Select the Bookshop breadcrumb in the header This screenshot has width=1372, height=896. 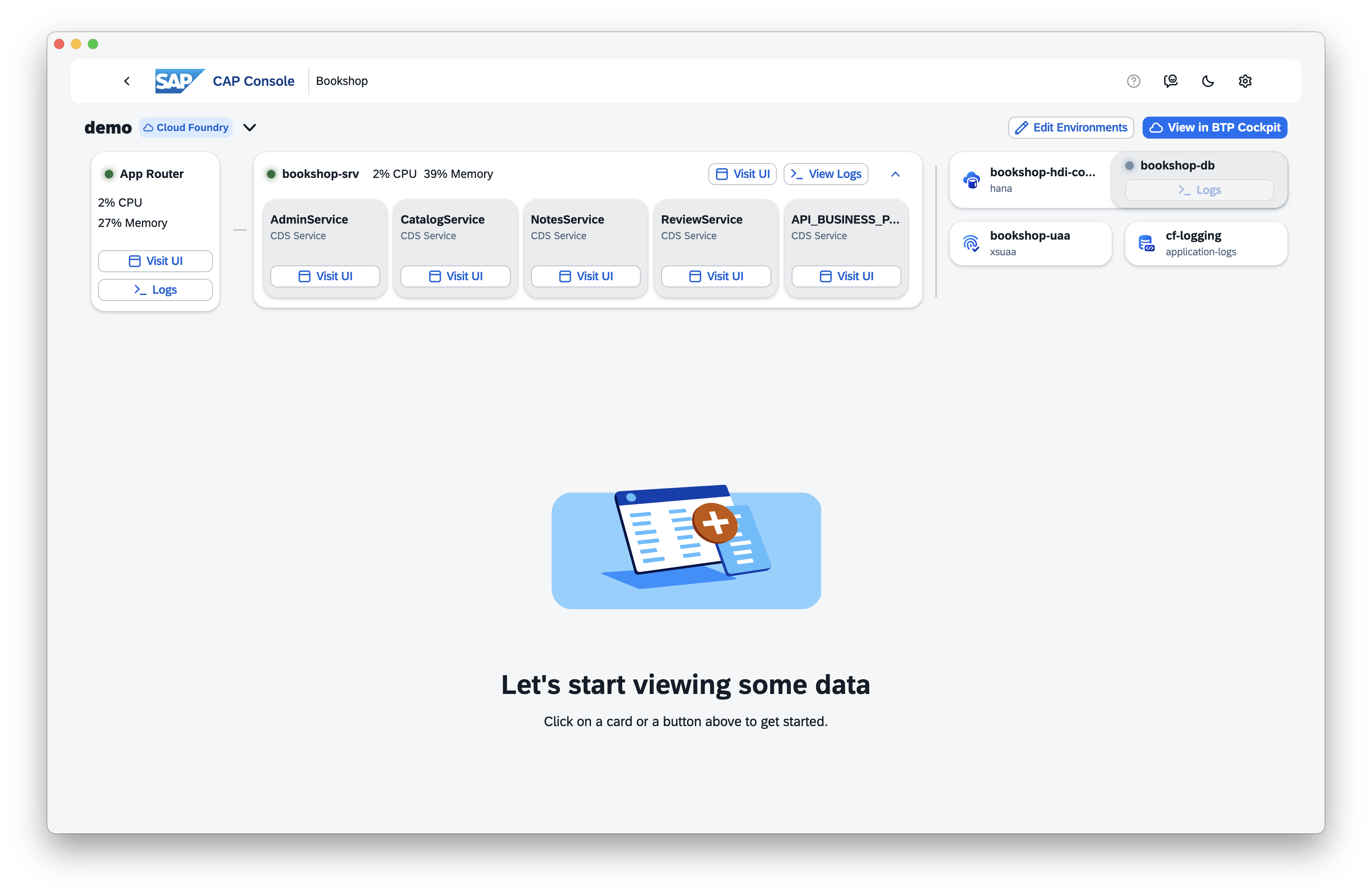[341, 81]
